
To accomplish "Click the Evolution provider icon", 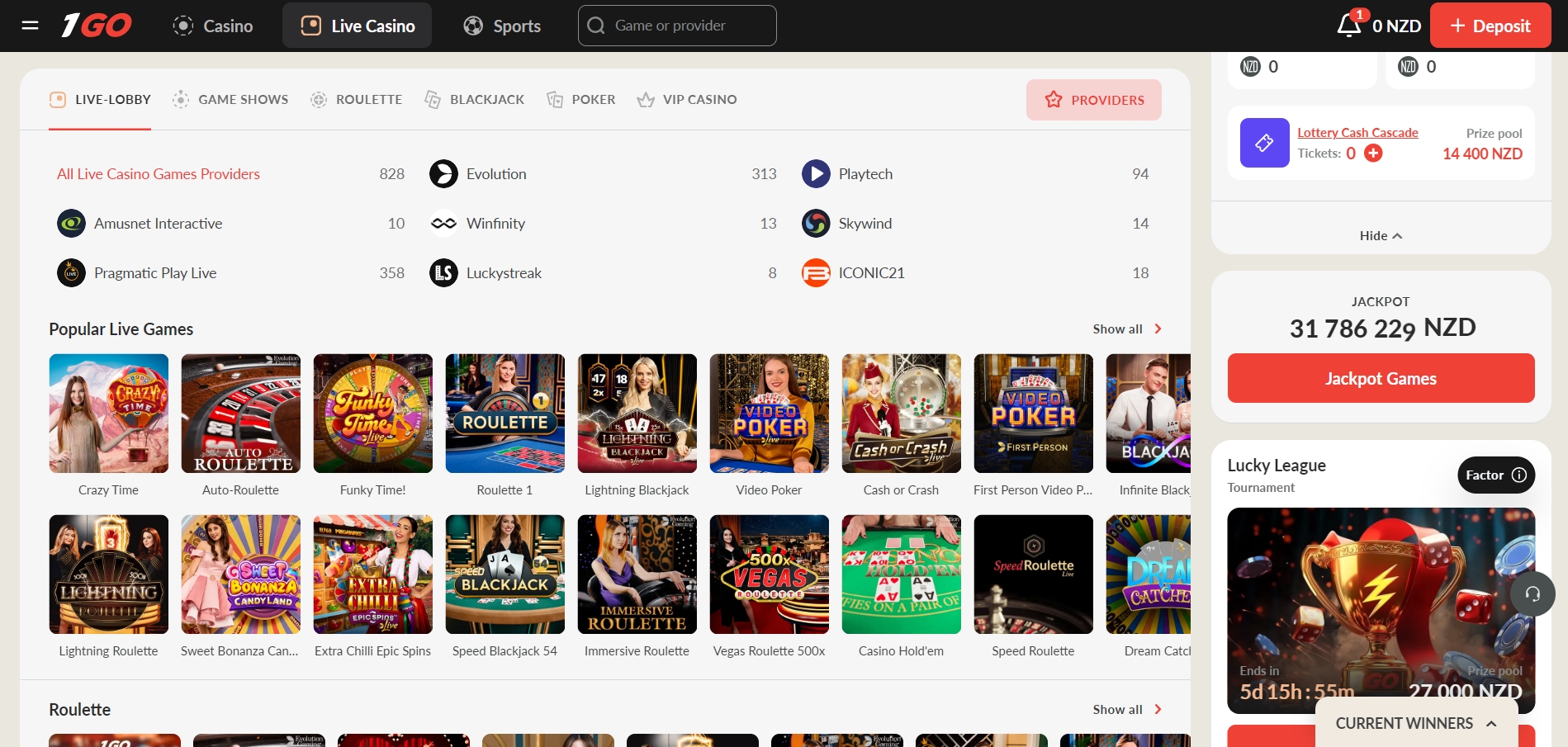I will click(443, 174).
